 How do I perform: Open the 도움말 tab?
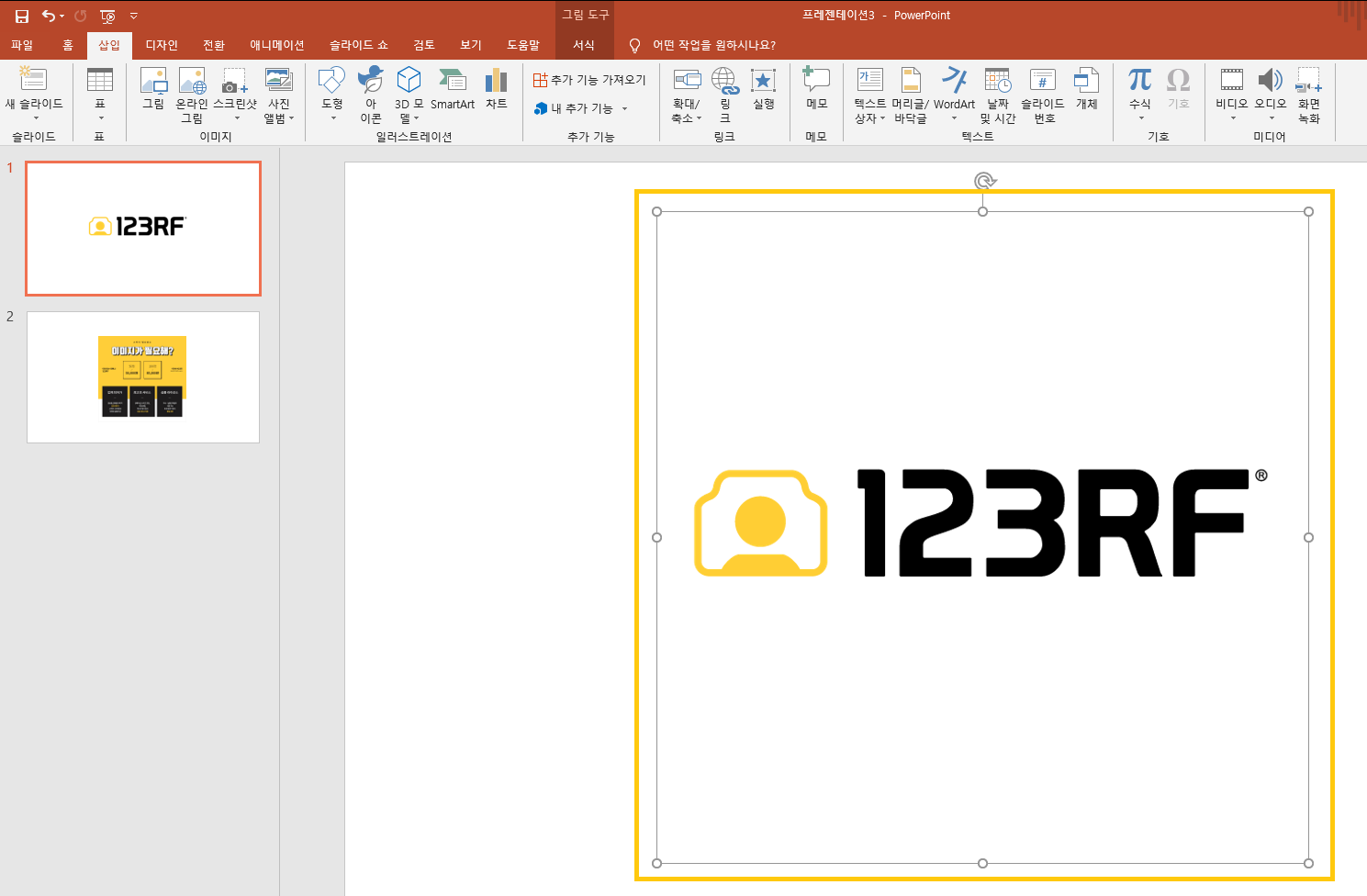point(523,45)
